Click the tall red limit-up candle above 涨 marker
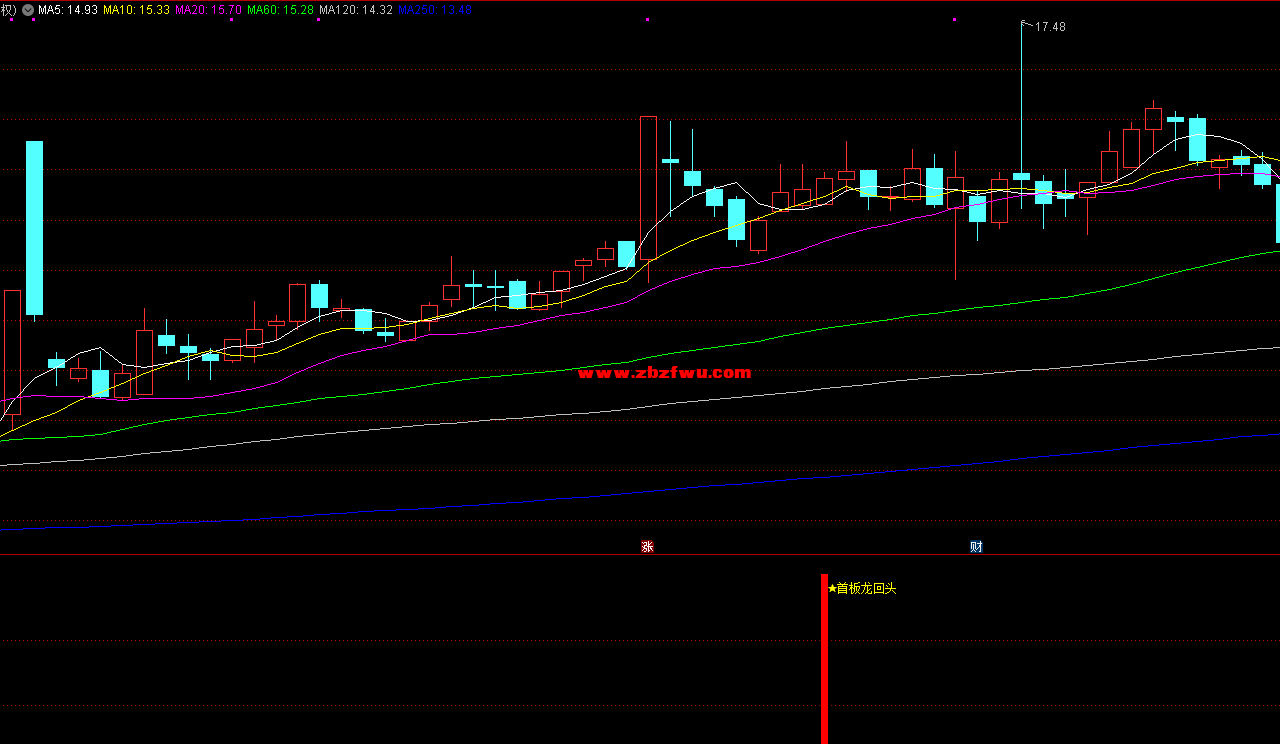 pos(648,188)
